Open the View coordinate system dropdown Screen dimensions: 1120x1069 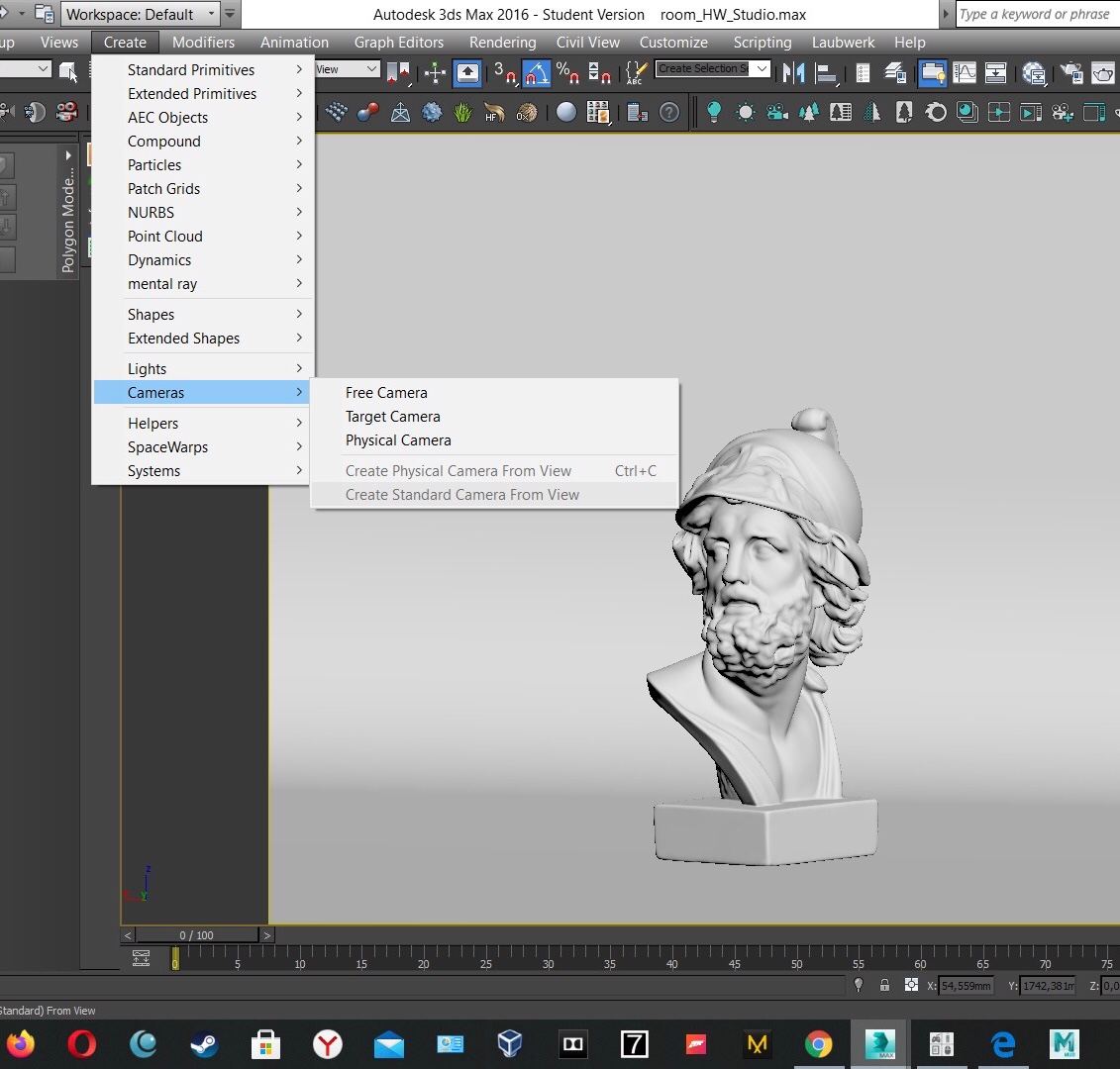348,69
